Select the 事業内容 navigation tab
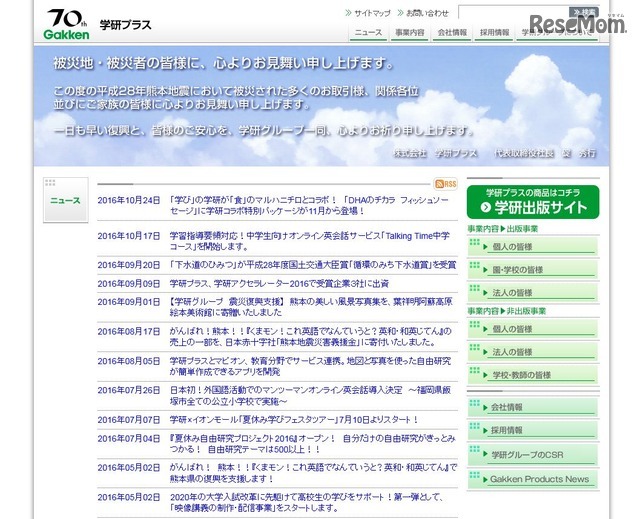Screen dimensions: 640x519 410,33
